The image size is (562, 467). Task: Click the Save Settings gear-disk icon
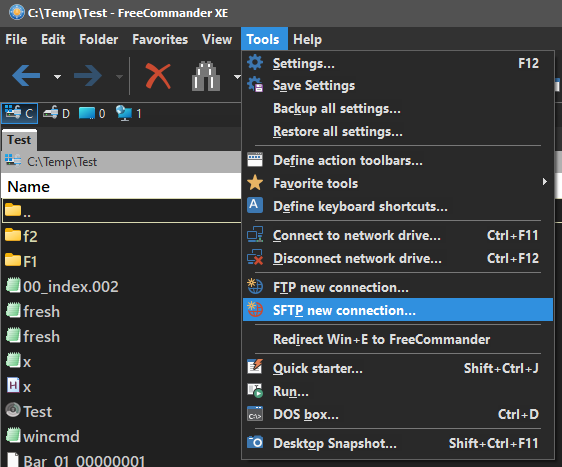pyautogui.click(x=255, y=85)
